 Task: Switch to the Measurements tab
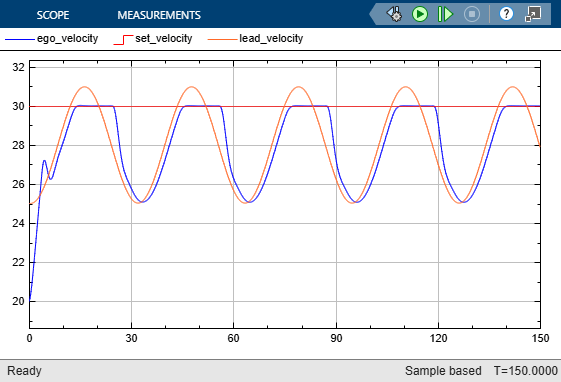click(x=159, y=15)
